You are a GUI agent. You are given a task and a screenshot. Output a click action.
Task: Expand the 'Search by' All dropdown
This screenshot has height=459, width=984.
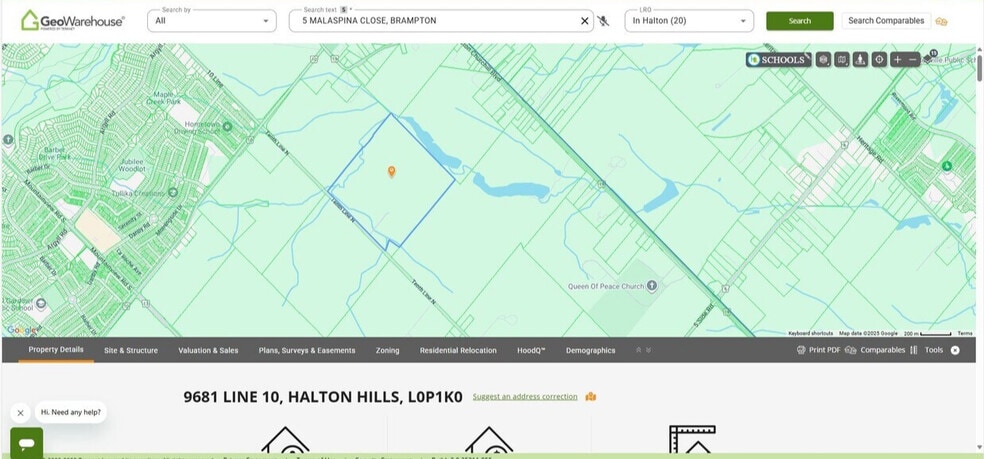[x=212, y=21]
